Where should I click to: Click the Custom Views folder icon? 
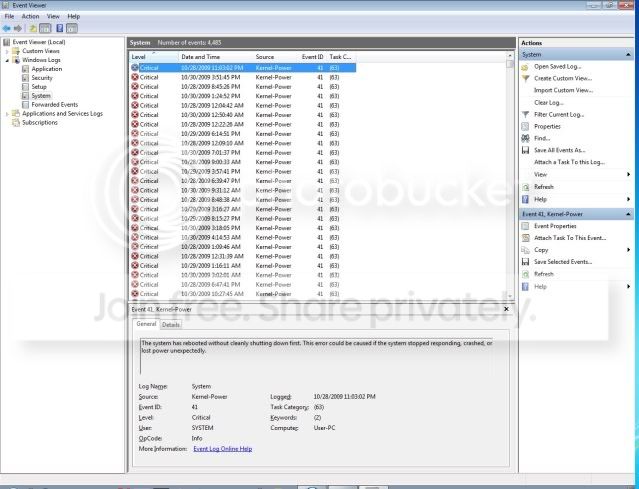coord(16,51)
